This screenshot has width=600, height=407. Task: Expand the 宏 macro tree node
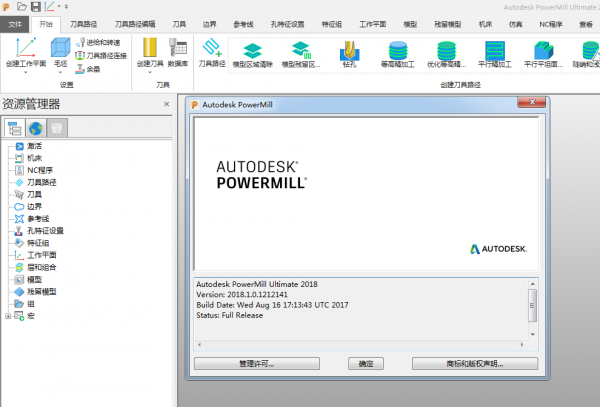tap(9, 316)
